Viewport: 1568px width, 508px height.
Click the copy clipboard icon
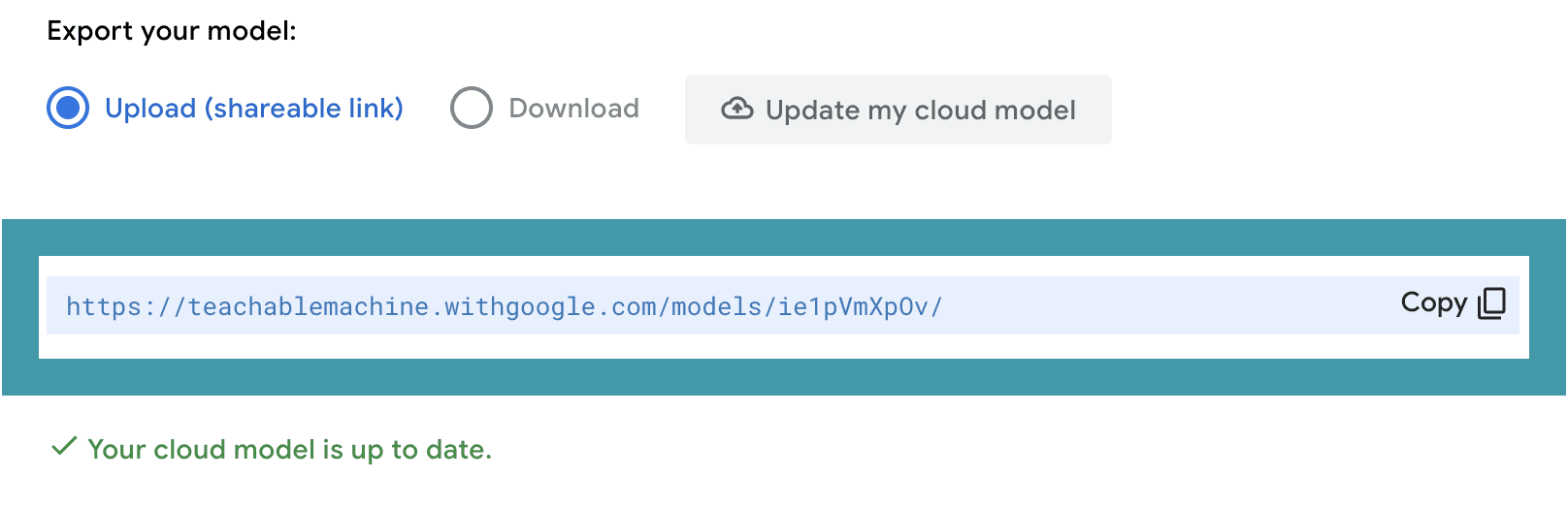click(1491, 303)
